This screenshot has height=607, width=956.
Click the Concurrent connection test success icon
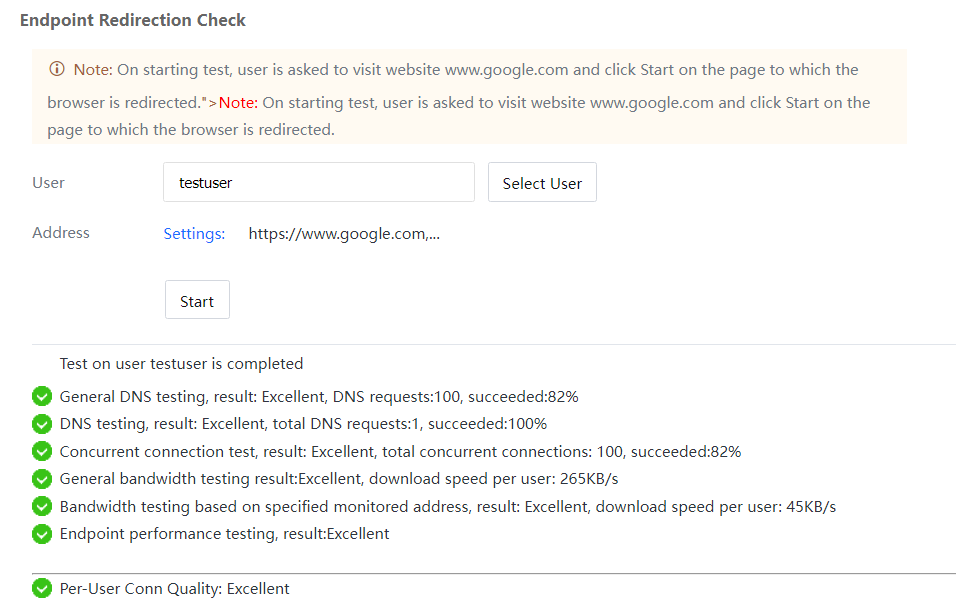point(42,452)
